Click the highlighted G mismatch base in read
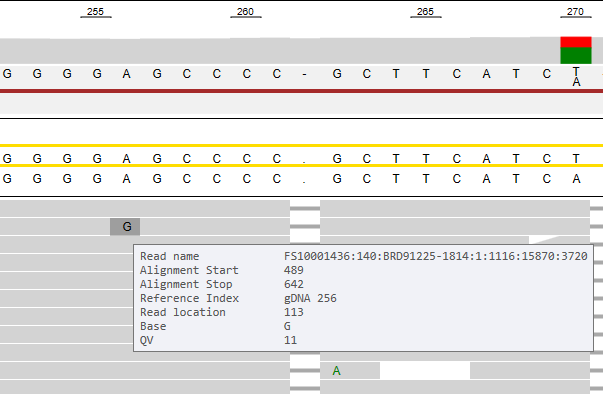The height and width of the screenshot is (394, 603). 125,227
